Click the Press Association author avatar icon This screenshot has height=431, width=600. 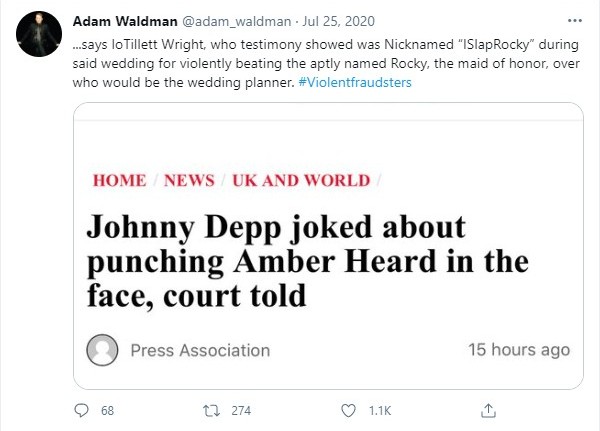tap(102, 350)
